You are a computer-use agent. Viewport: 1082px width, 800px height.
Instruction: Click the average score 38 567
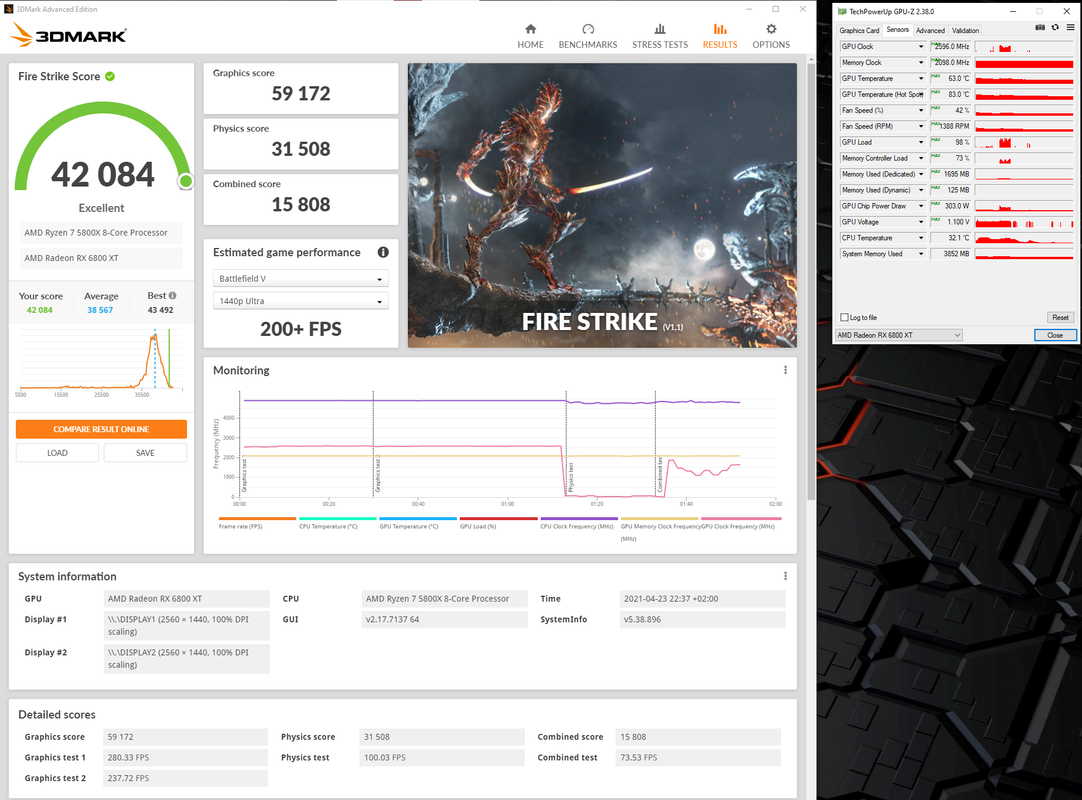point(100,310)
